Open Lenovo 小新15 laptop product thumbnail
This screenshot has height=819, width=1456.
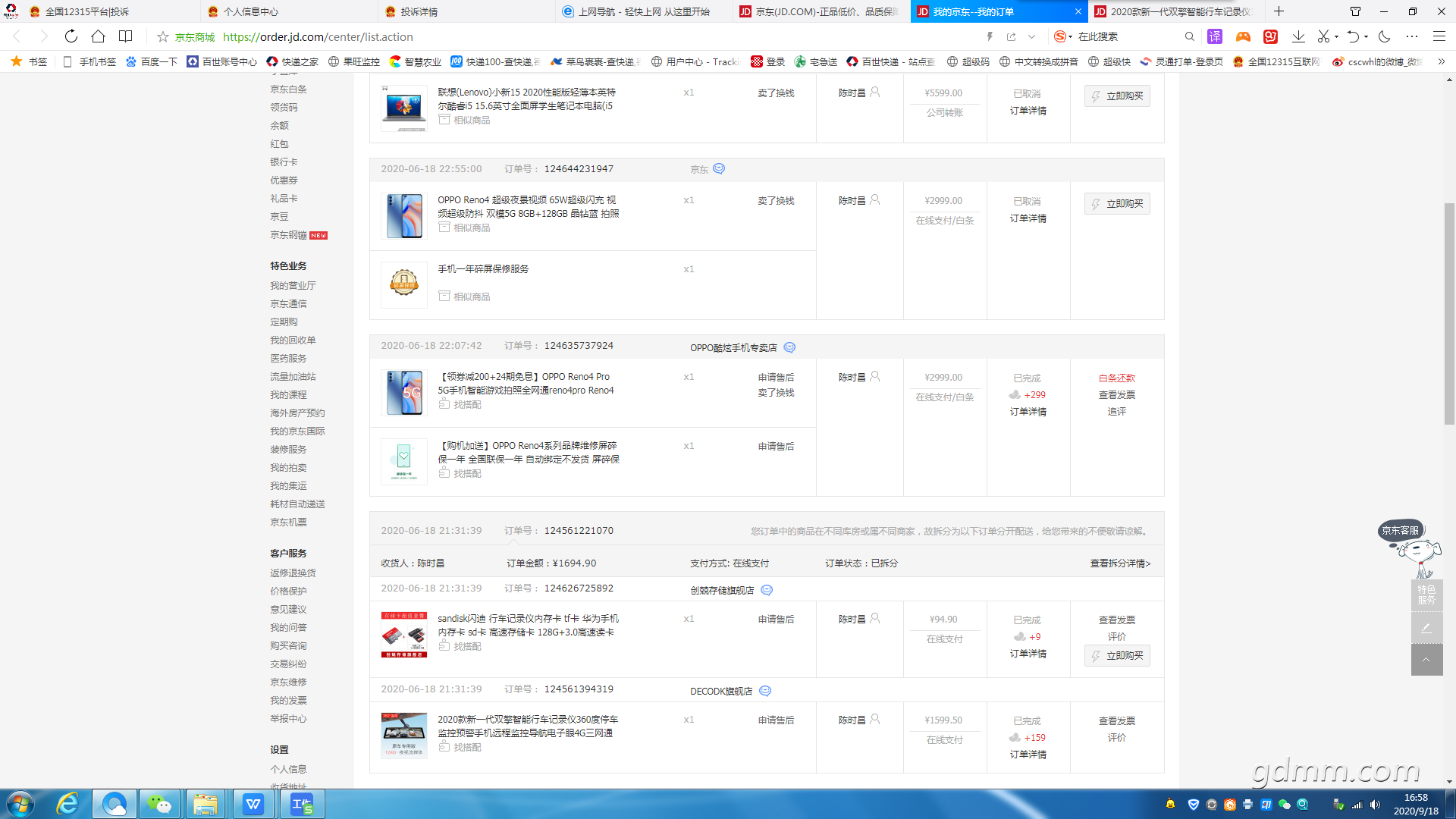(x=404, y=108)
